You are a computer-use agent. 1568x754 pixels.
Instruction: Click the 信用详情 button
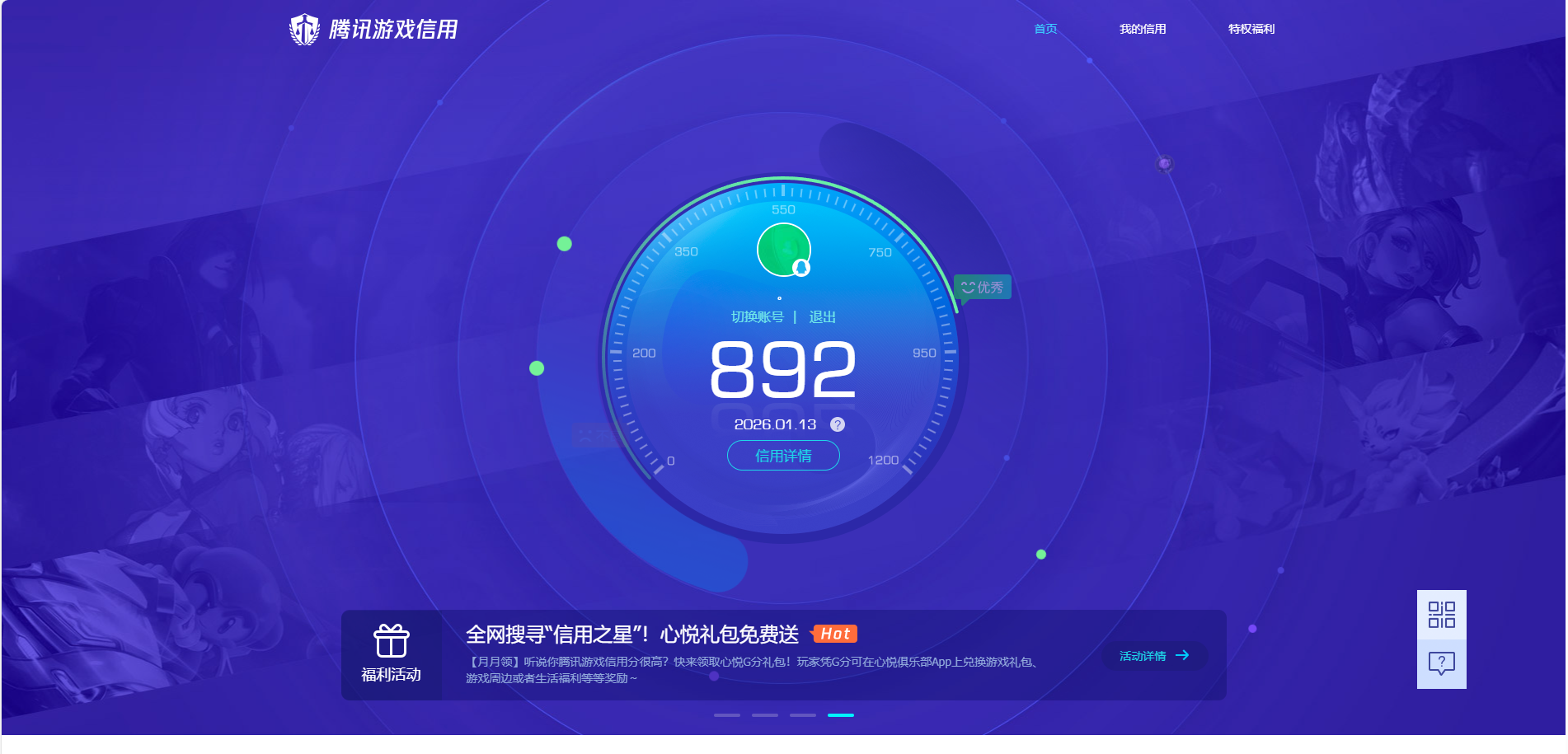point(782,455)
